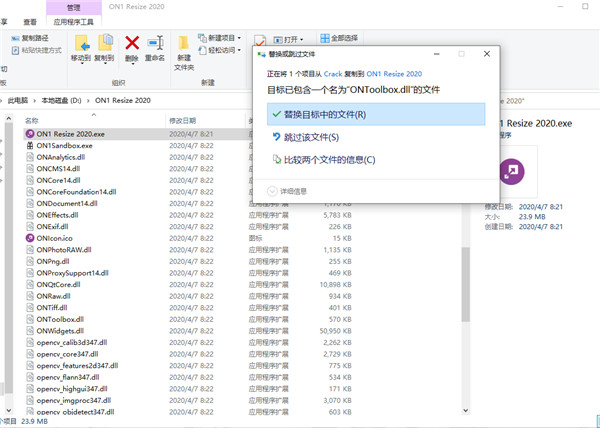Click breadcrumb arrow after 此电脑
This screenshot has width=600, height=428.
(x=34, y=101)
